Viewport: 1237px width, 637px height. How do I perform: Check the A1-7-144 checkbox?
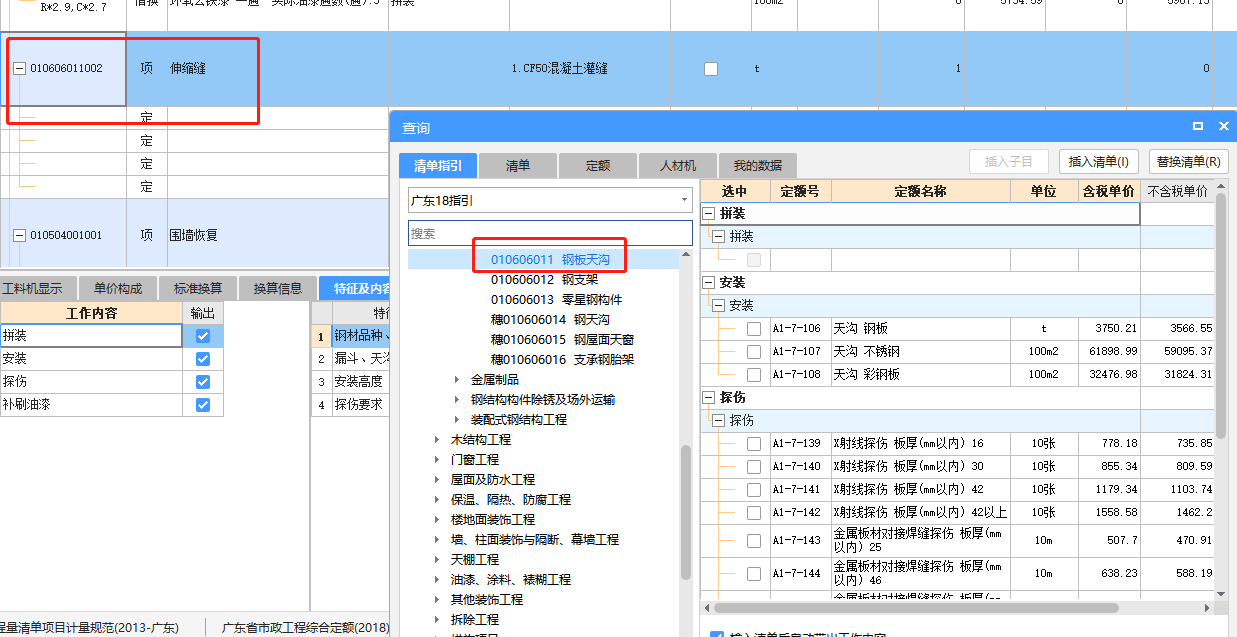[x=754, y=574]
